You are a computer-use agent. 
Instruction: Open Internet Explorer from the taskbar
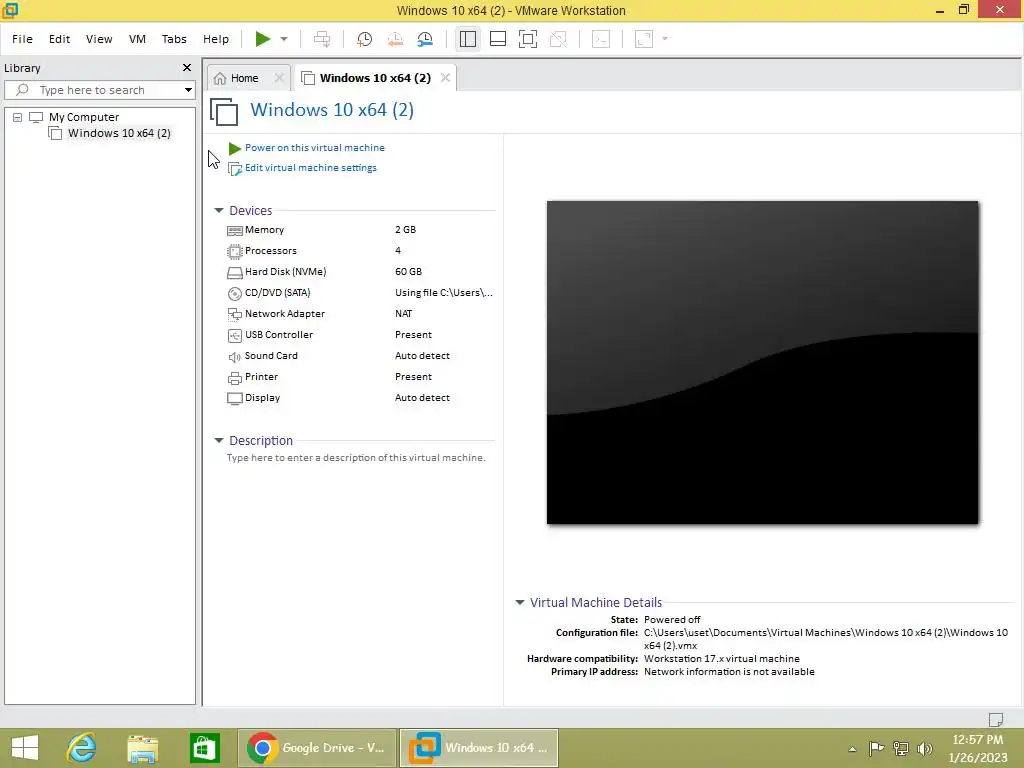82,748
